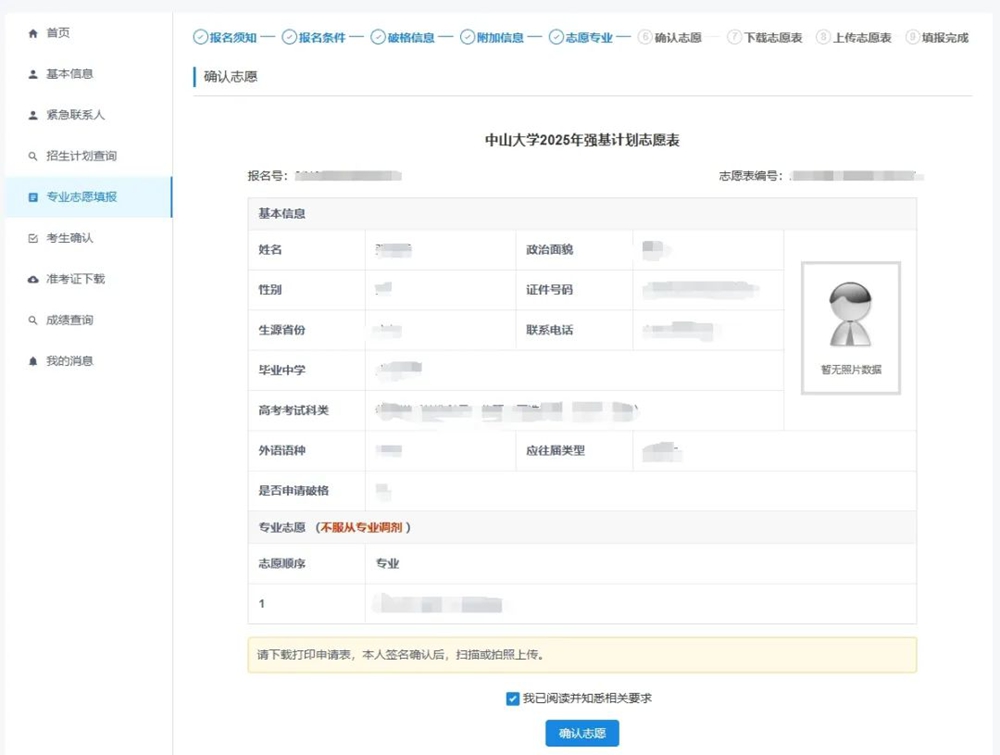Image resolution: width=1000 pixels, height=755 pixels.
Task: Return to the 志愿专业 step
Action: pyautogui.click(x=581, y=38)
